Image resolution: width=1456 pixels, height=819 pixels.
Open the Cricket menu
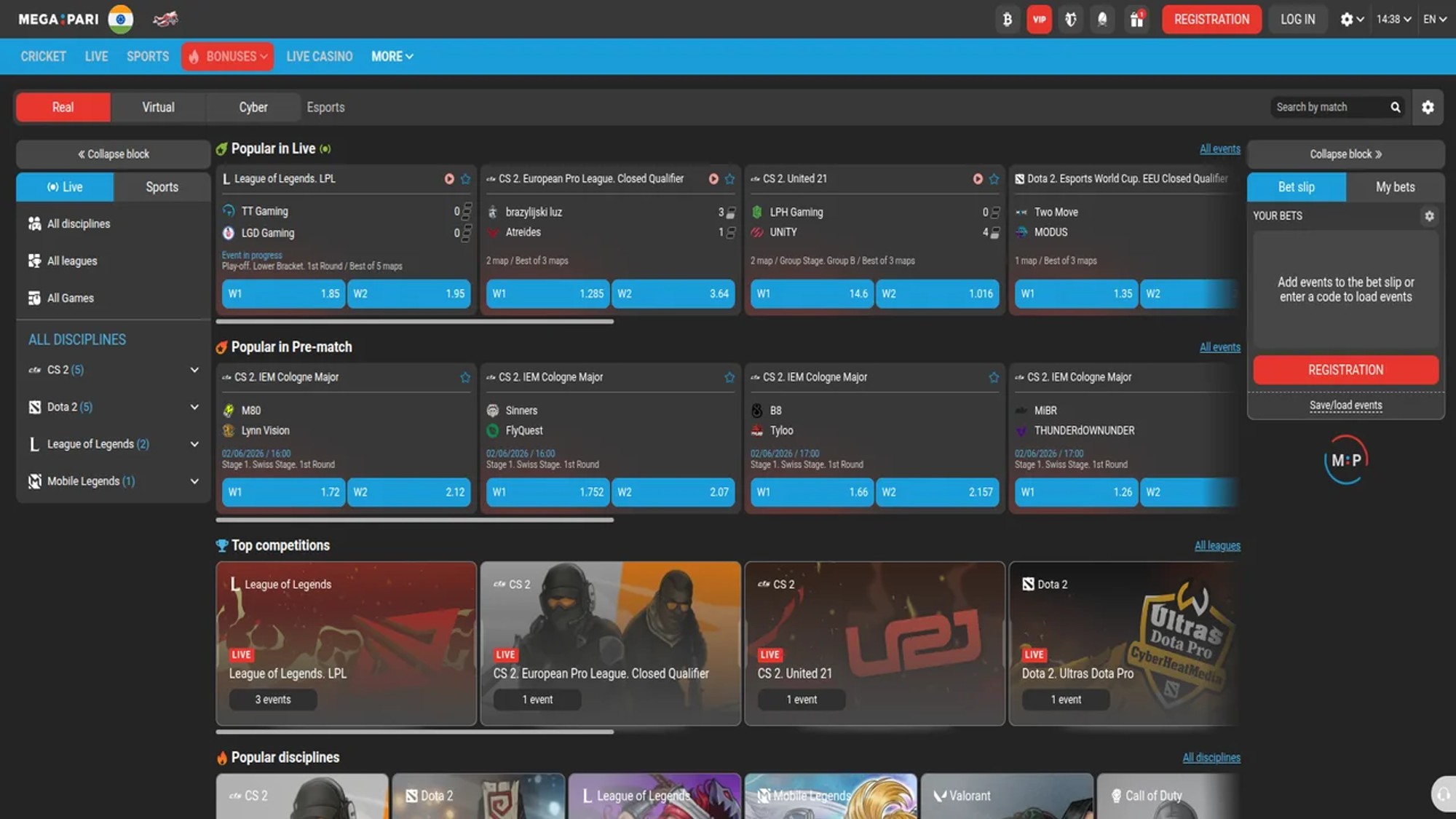pos(44,56)
